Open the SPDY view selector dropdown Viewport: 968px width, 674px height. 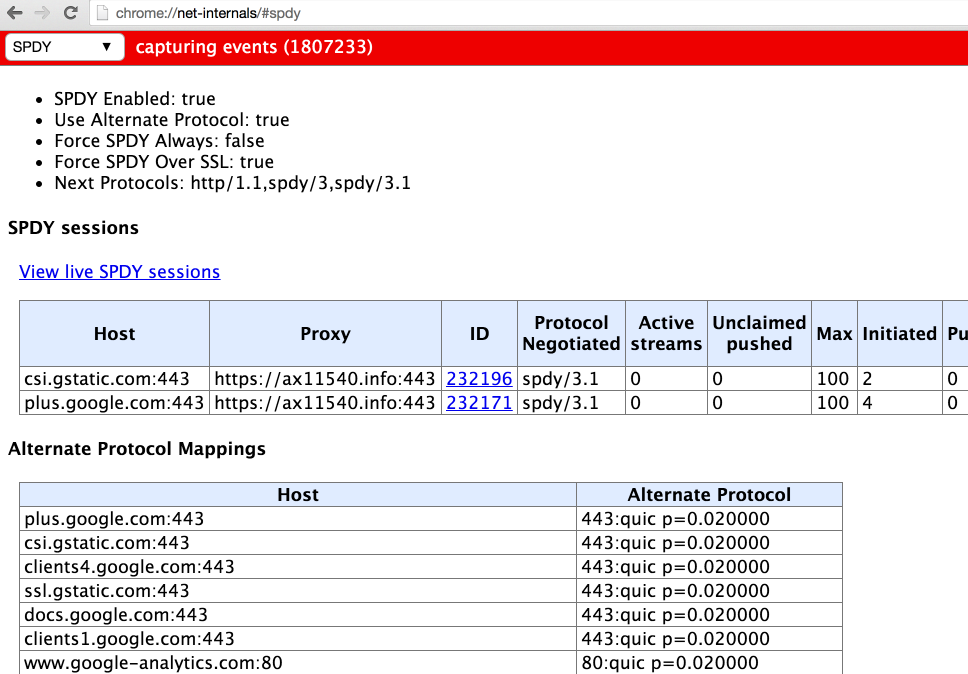point(63,46)
